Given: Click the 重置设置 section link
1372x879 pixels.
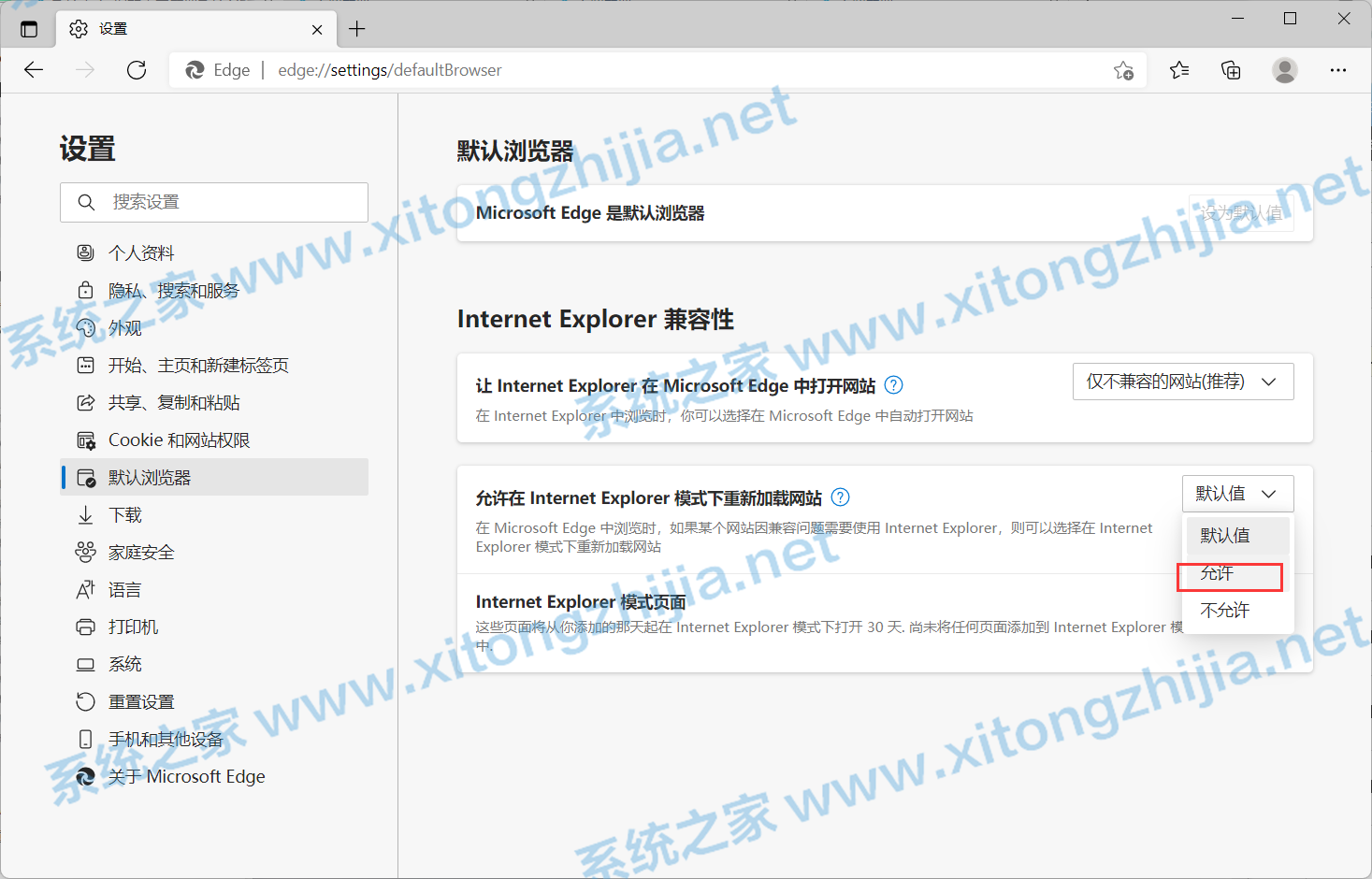Looking at the screenshot, I should (144, 701).
